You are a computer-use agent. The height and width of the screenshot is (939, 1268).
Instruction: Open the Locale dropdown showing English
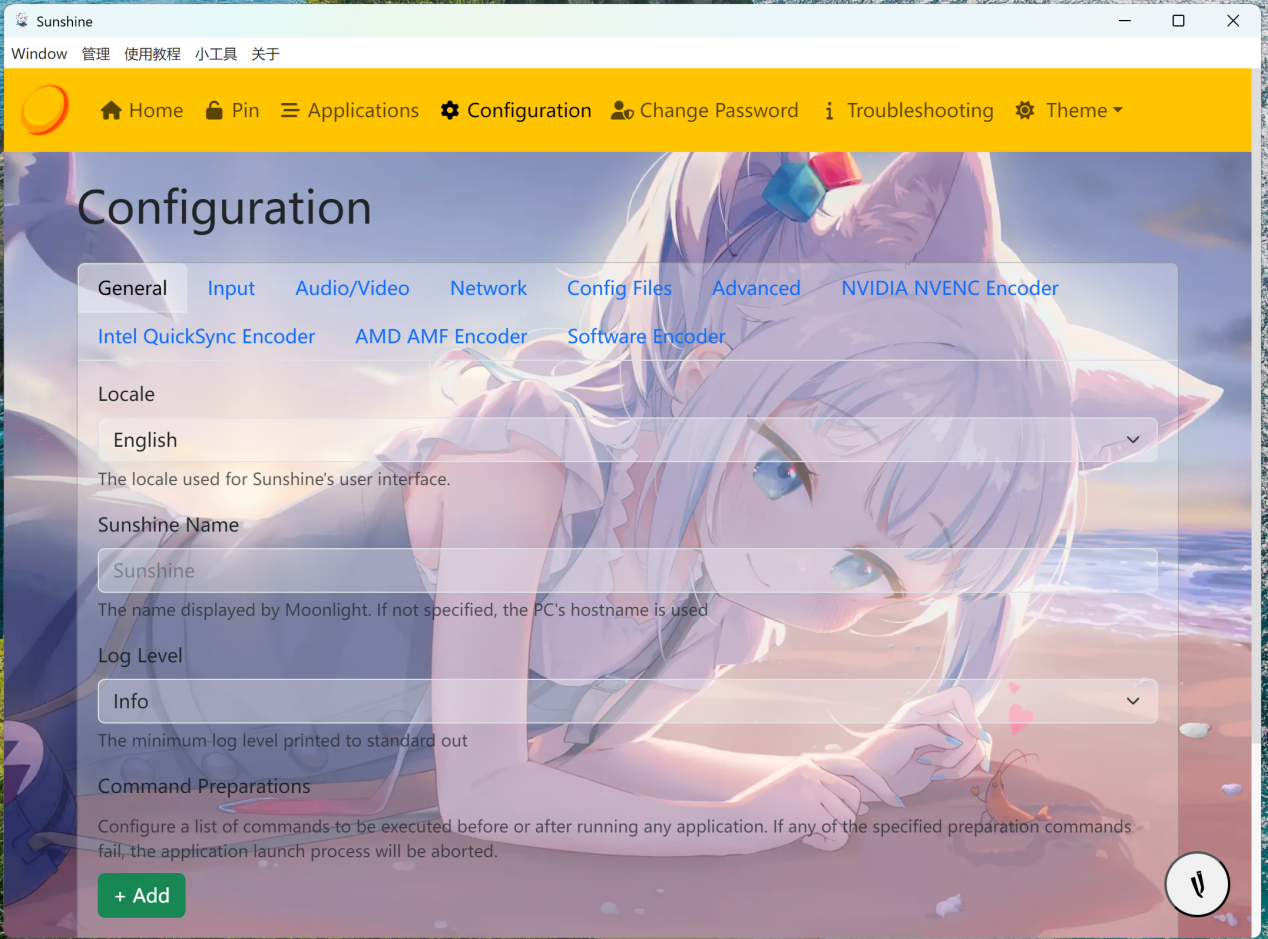(628, 440)
